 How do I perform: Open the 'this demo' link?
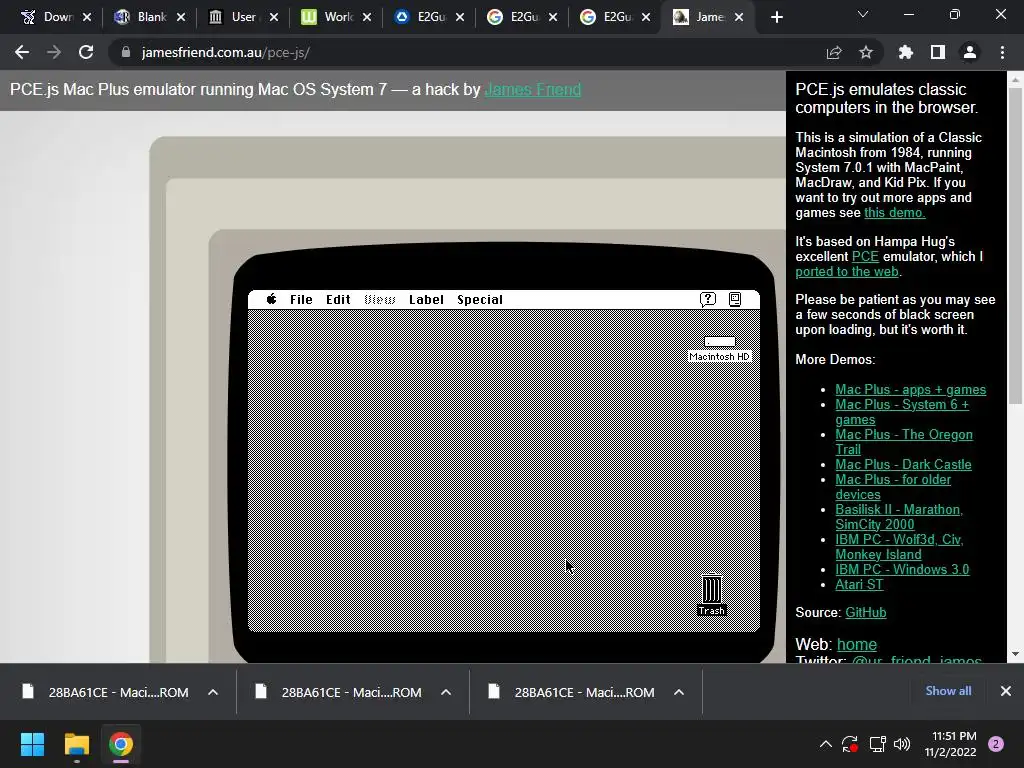pyautogui.click(x=894, y=212)
